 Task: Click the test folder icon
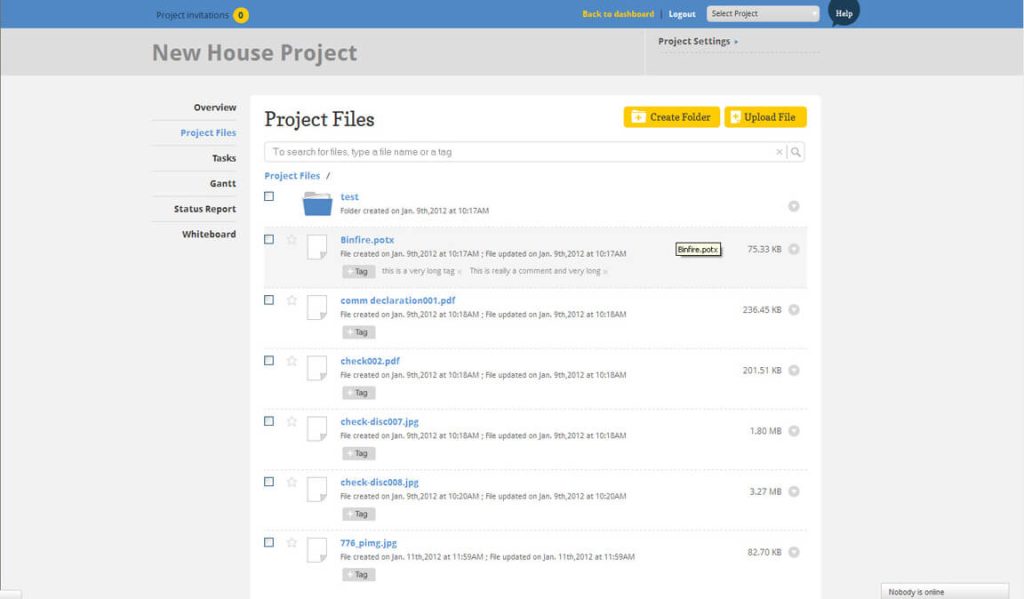point(317,203)
